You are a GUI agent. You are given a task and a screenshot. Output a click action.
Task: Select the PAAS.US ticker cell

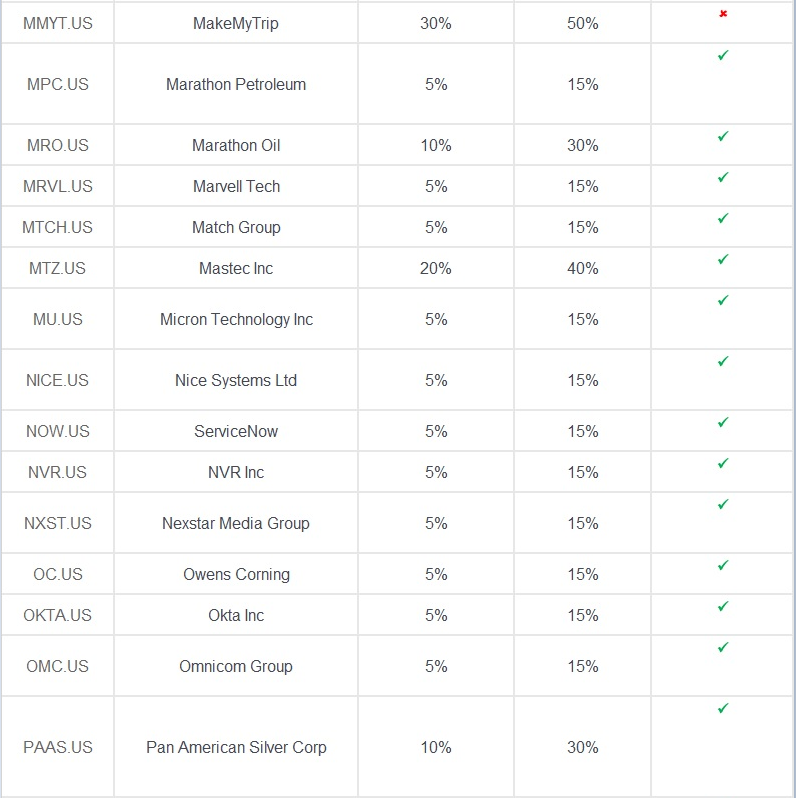coord(58,747)
